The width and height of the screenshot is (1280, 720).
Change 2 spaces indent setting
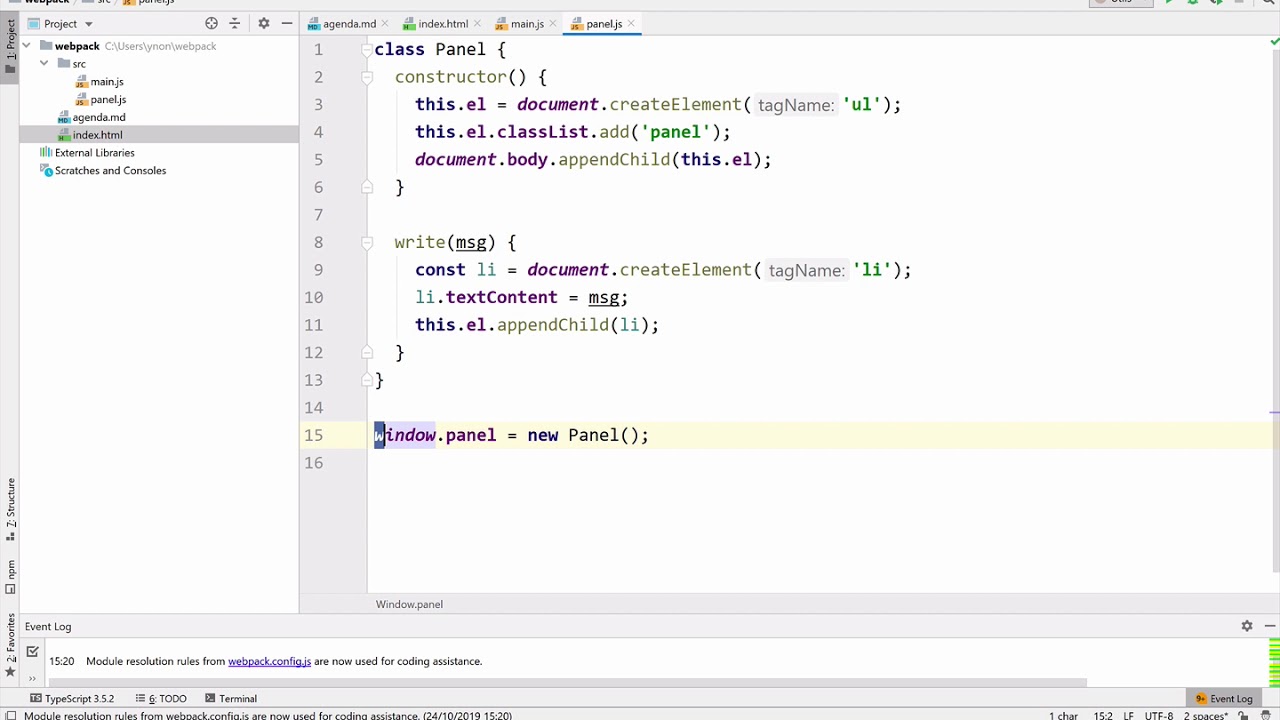point(1207,716)
